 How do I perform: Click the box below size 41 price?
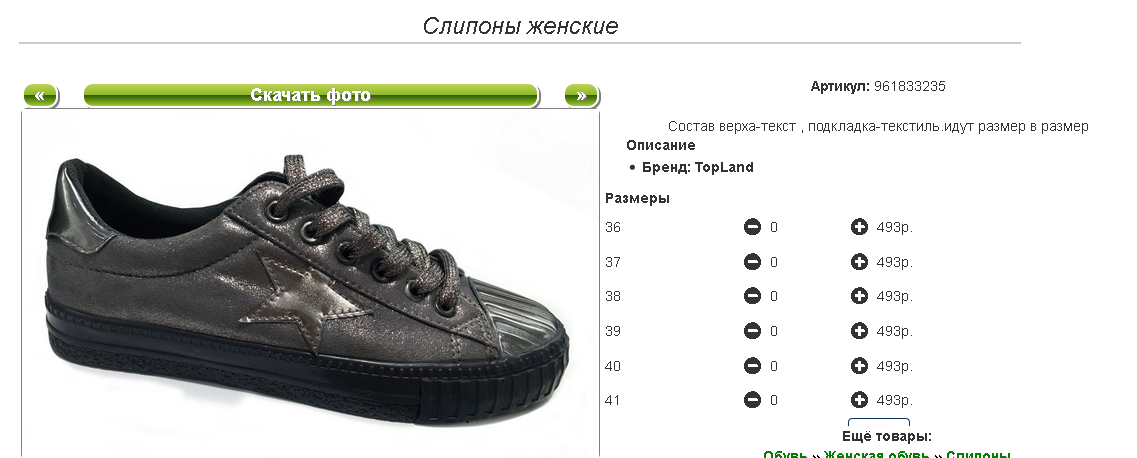(x=879, y=422)
